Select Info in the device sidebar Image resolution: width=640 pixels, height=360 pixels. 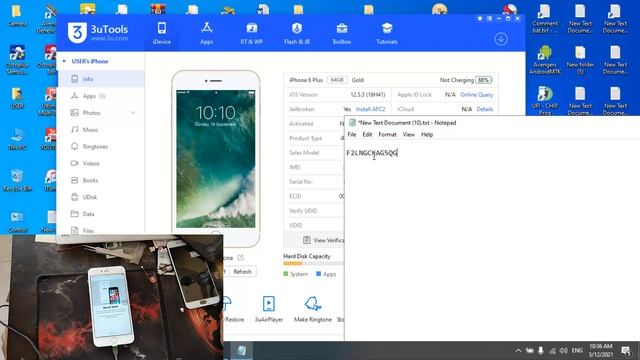click(x=101, y=79)
